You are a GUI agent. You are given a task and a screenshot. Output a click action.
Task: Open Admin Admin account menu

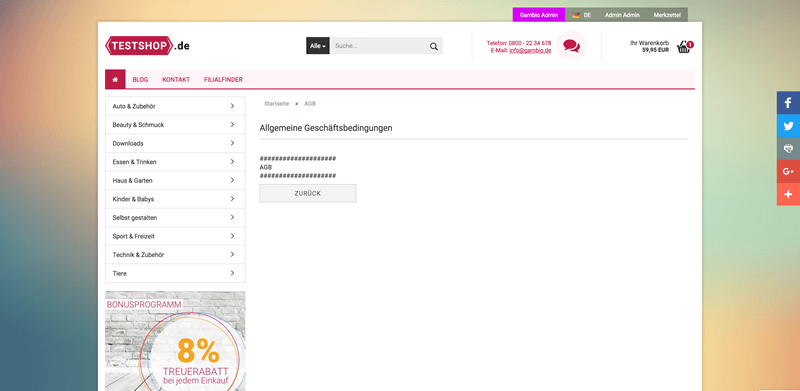[622, 15]
